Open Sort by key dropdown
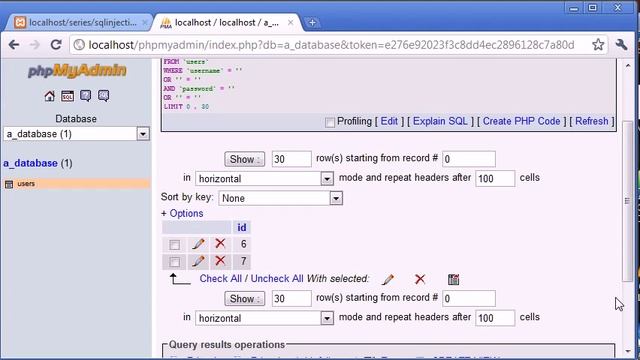 (x=280, y=198)
